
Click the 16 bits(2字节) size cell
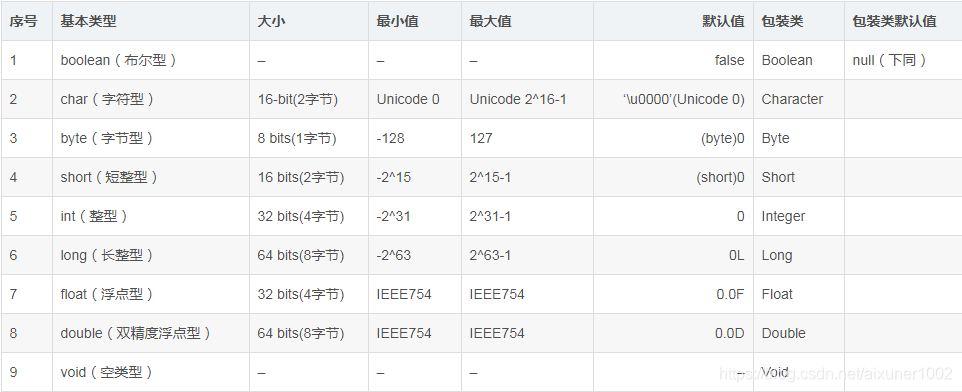(309, 177)
